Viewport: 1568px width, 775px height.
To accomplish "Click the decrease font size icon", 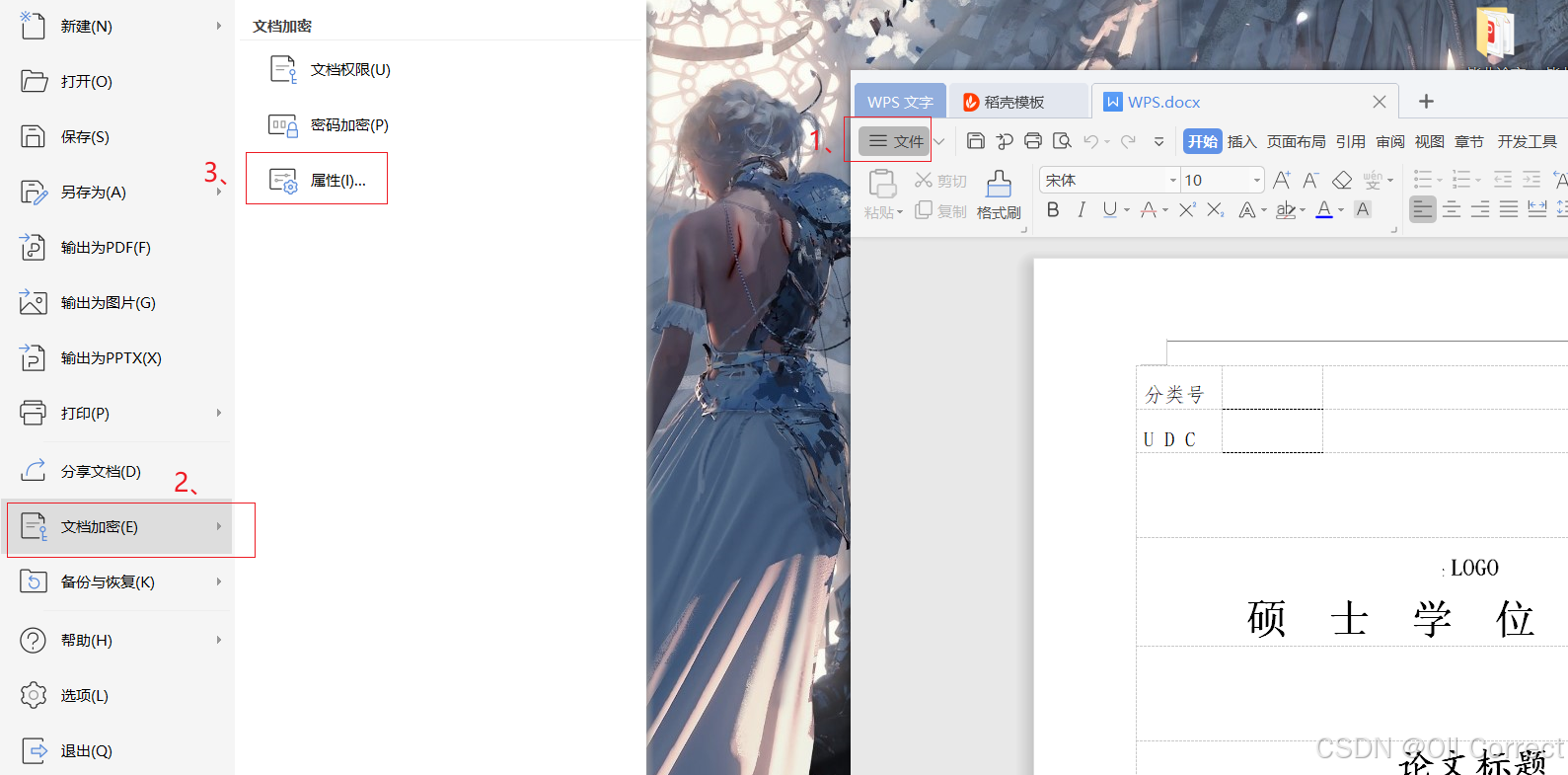I will pyautogui.click(x=1310, y=180).
